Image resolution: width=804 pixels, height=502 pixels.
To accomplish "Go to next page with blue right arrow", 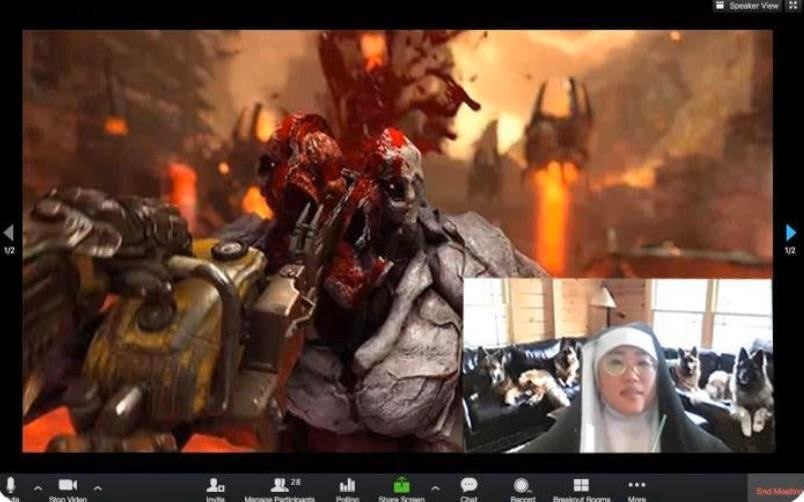I will pos(791,233).
